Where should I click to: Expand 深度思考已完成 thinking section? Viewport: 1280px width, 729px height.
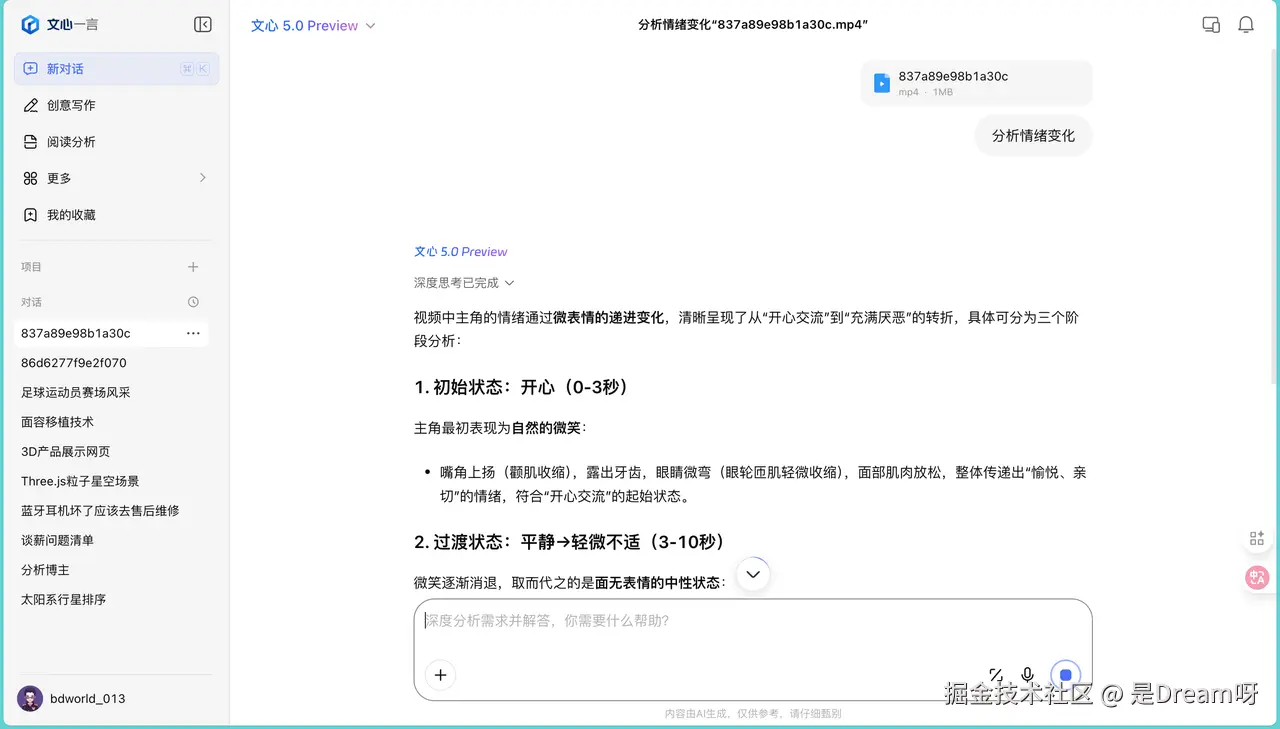click(x=464, y=283)
